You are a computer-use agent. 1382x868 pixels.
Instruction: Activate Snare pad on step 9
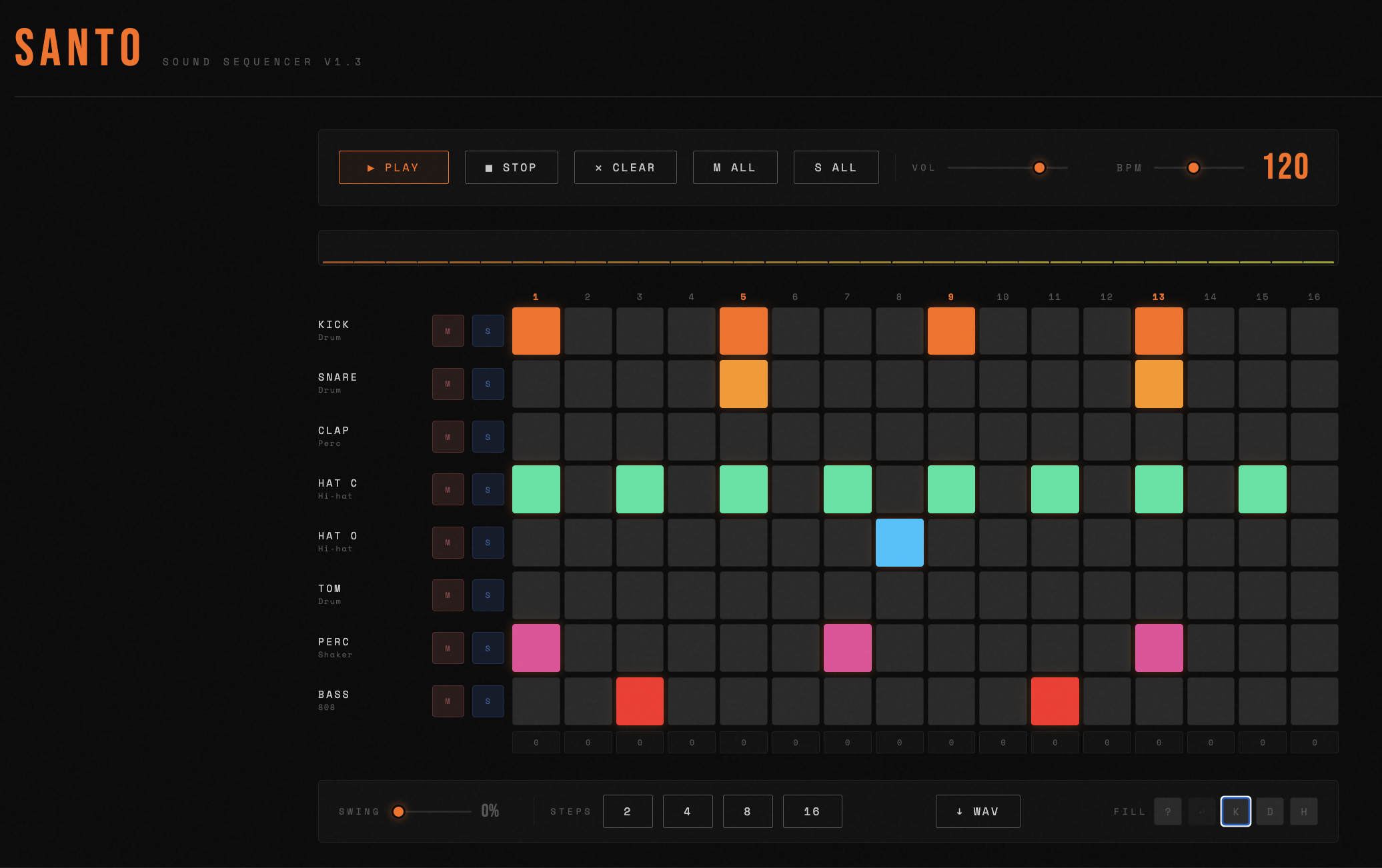[x=951, y=384]
